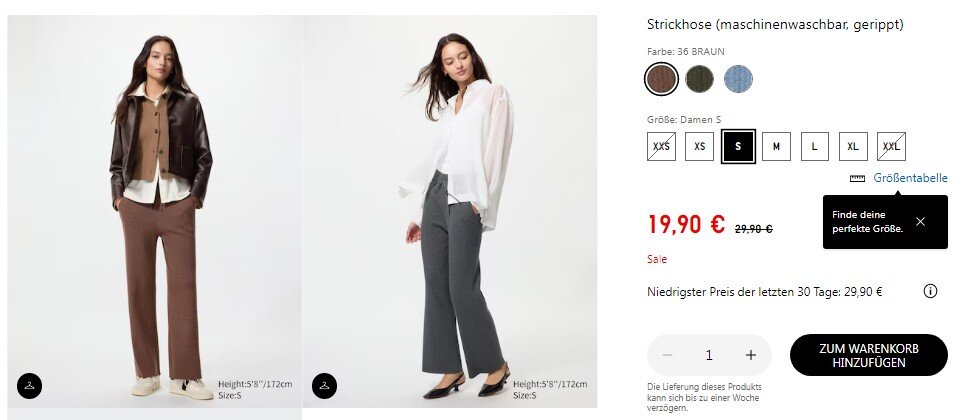Image resolution: width=974 pixels, height=420 pixels.
Task: Choose size M
Action: [x=776, y=147]
